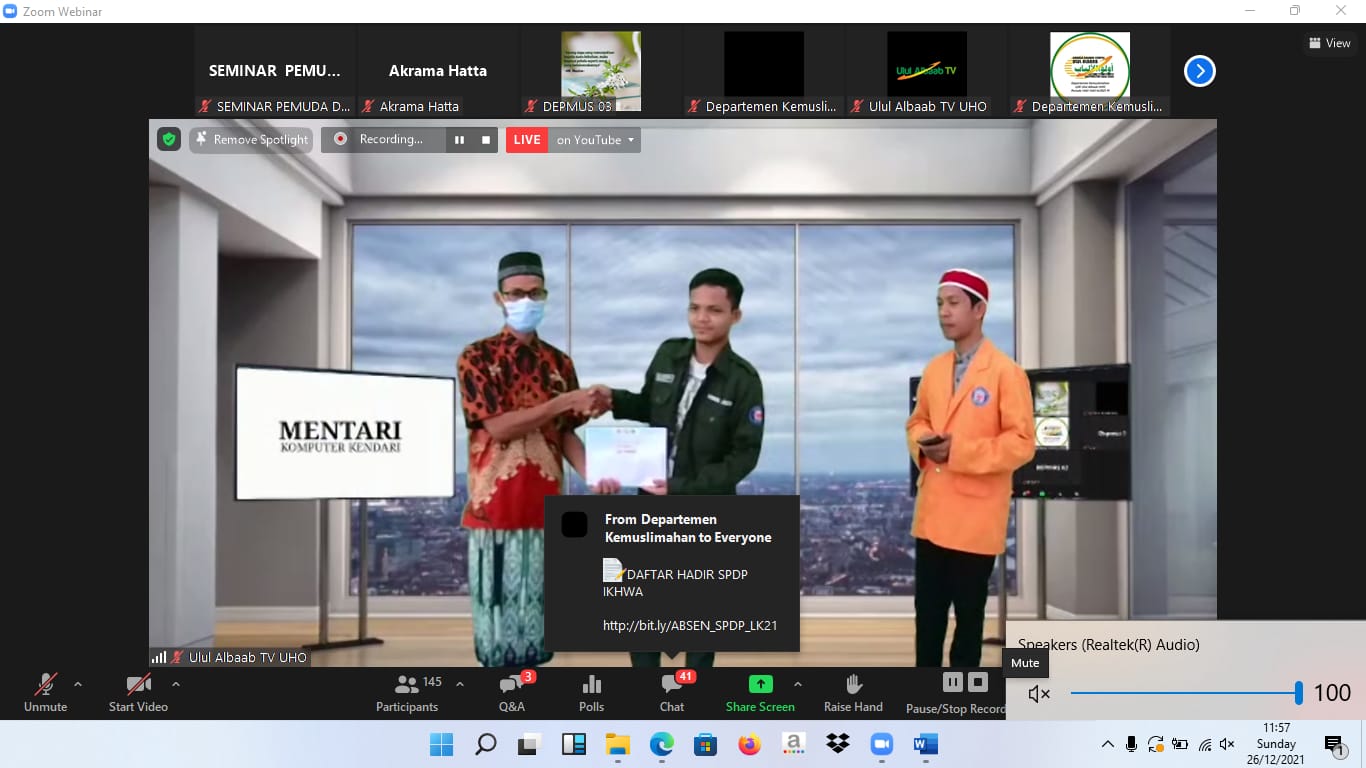Toggle Start Video camera
The image size is (1366, 768).
[x=138, y=692]
